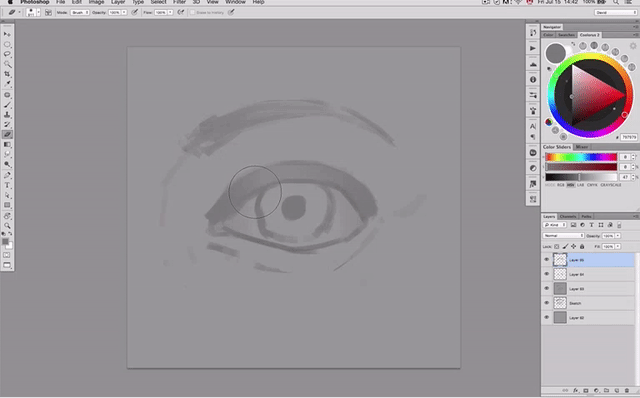Switch to the Mixer tab
This screenshot has width=640, height=398.
coord(582,147)
